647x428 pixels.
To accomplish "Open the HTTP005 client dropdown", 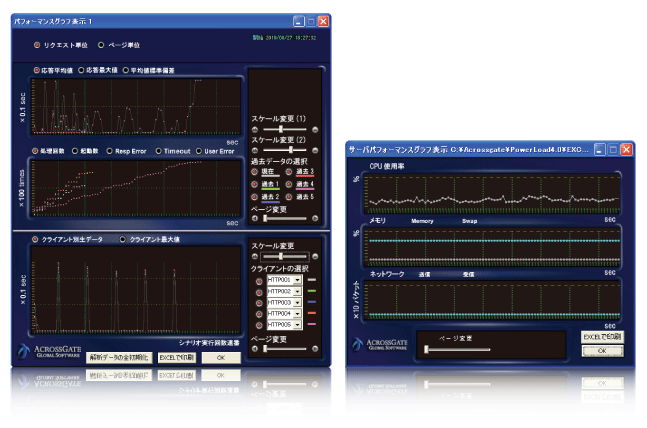I will pos(298,325).
